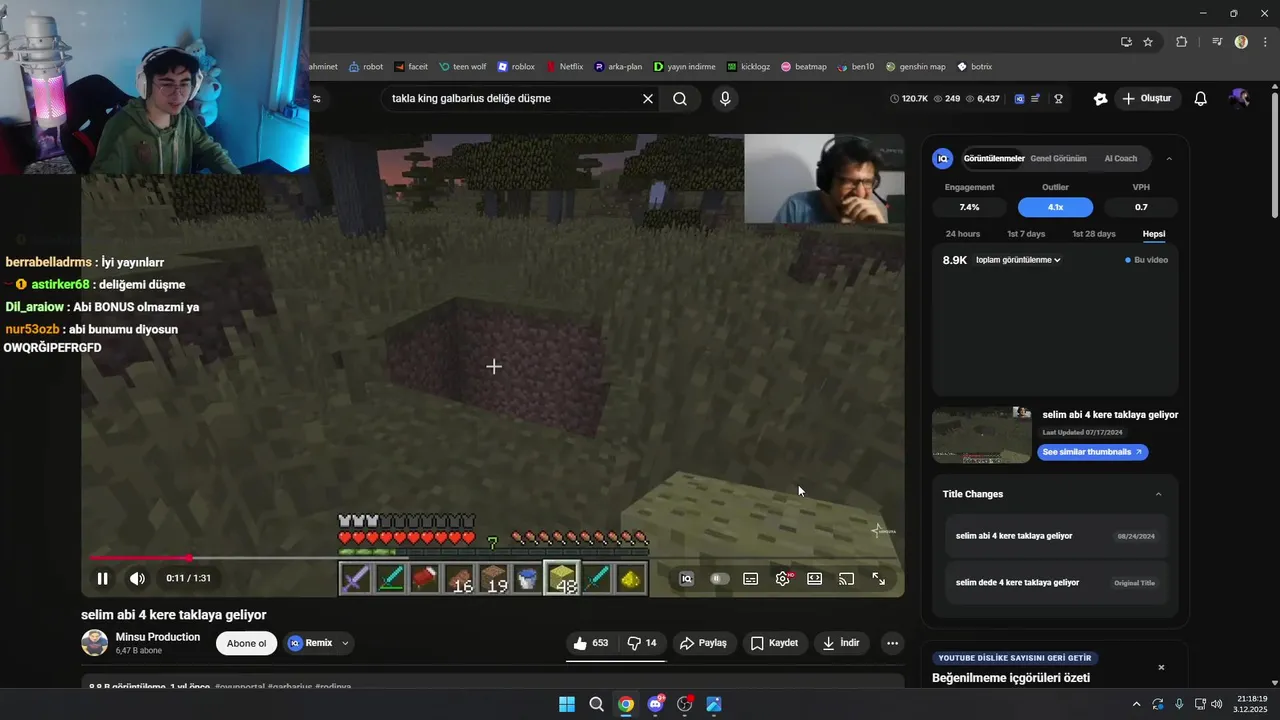Bookmark this page with star icon
The height and width of the screenshot is (720, 1280).
tap(1148, 42)
